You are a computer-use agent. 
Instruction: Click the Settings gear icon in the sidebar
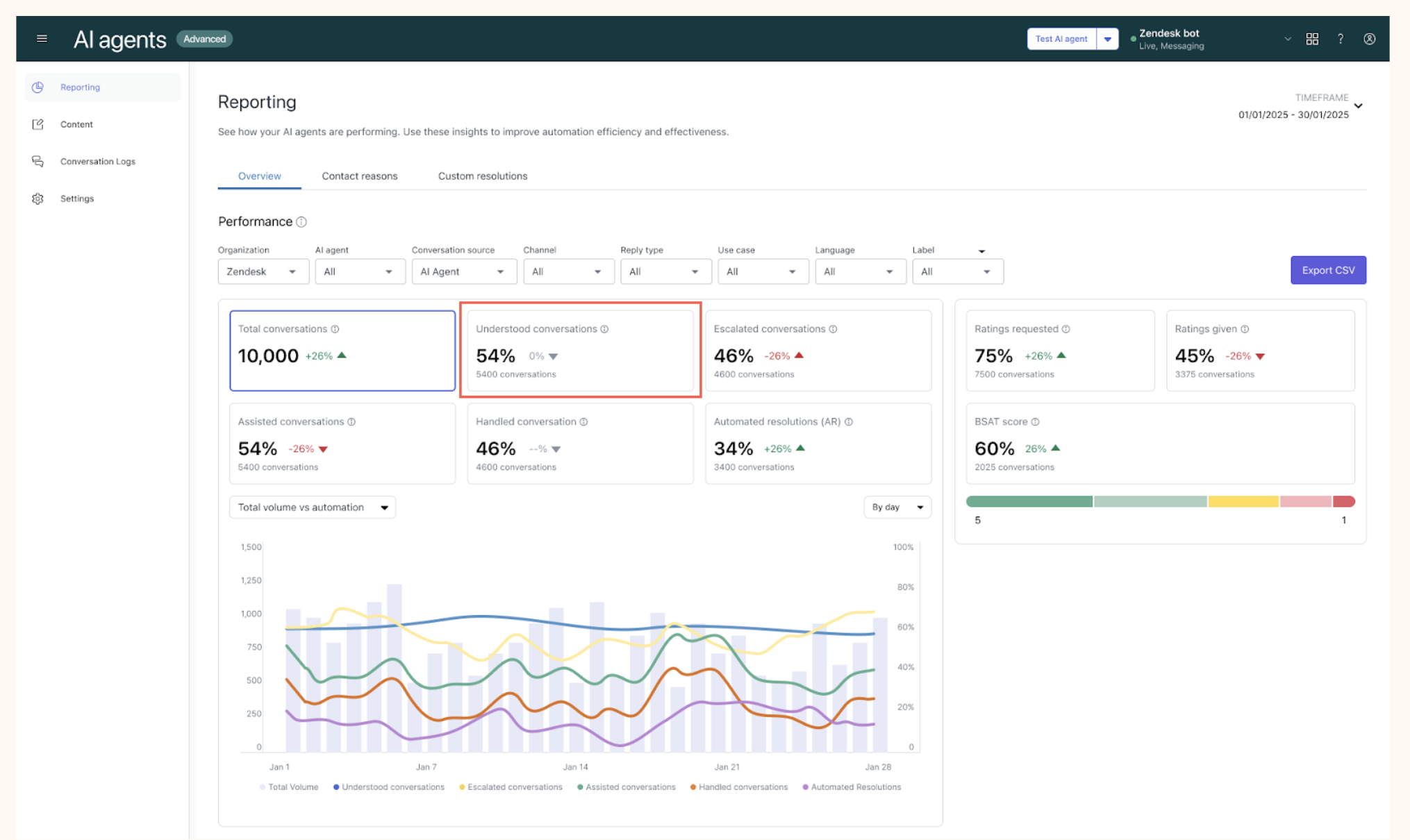[x=38, y=199]
